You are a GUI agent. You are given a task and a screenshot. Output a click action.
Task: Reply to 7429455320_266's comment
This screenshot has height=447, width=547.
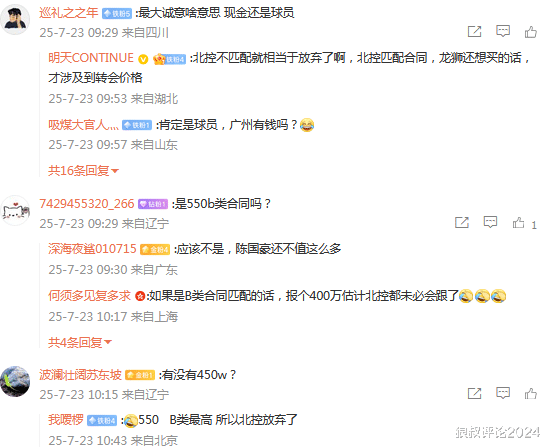coord(490,222)
